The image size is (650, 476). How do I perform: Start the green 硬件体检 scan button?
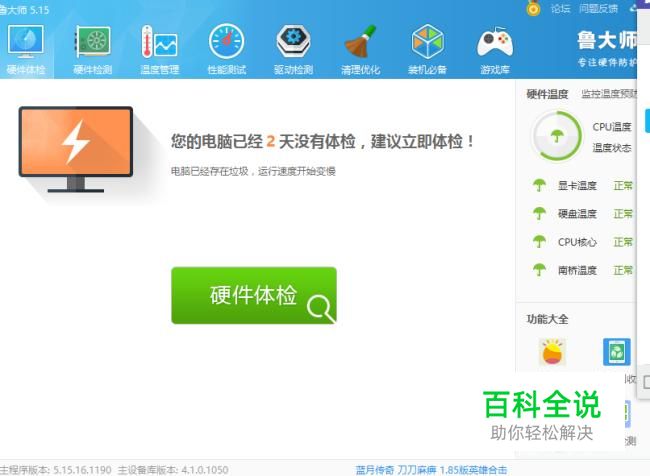254,295
